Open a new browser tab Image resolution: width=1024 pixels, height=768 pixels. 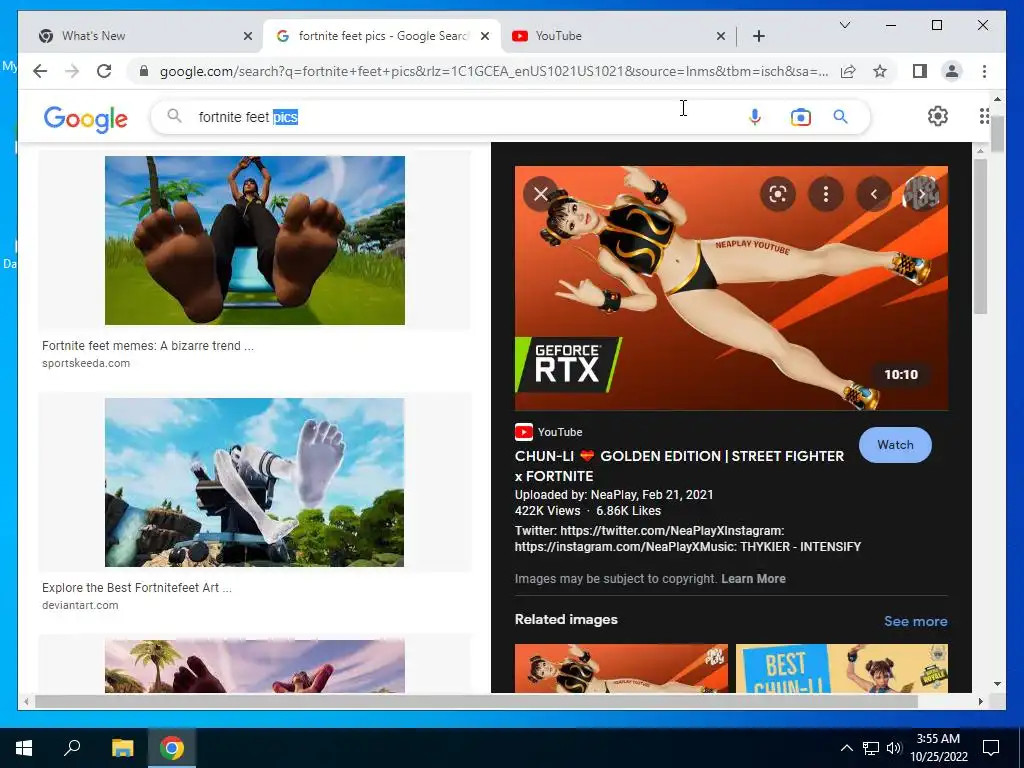(x=759, y=36)
